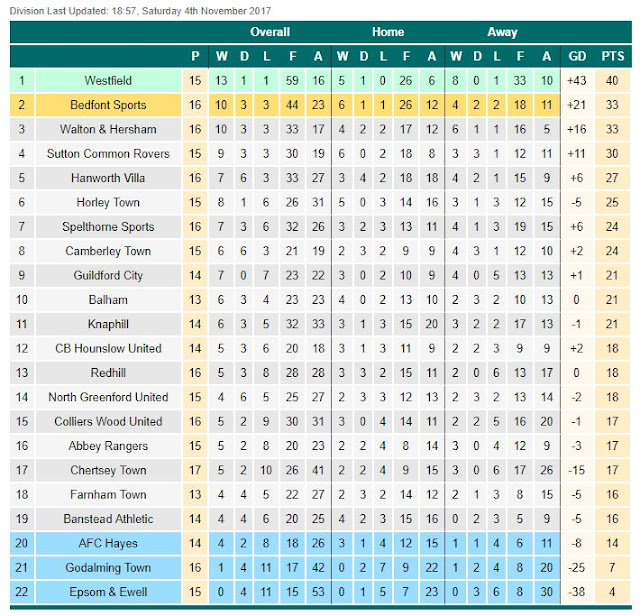
Task: Click Chertsey Town goal difference -15
Action: tap(576, 470)
